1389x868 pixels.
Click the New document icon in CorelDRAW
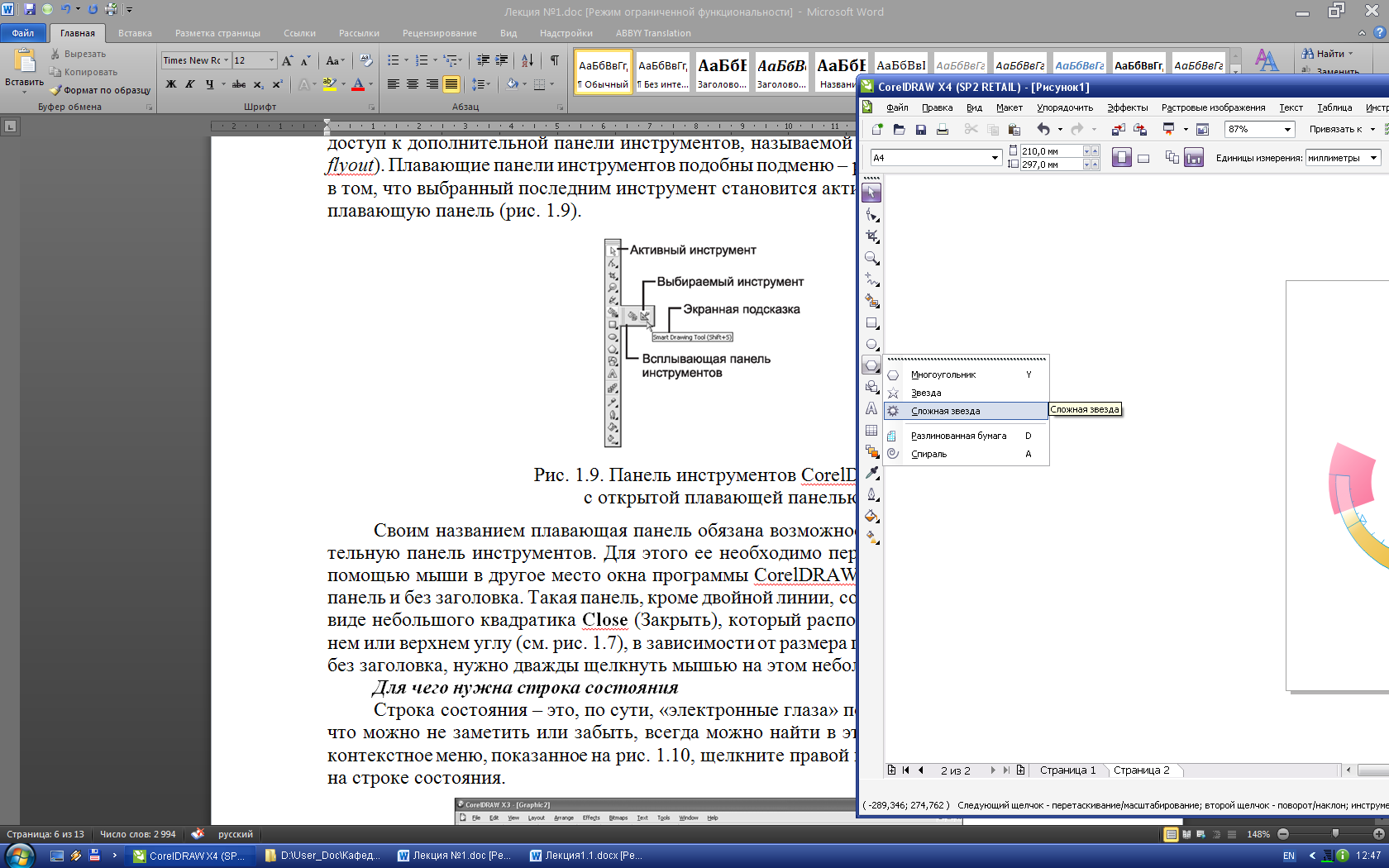pos(877,129)
